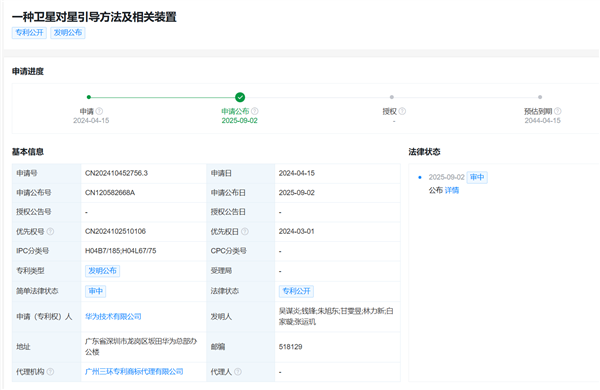Image resolution: width=600 pixels, height=390 pixels.
Task: Click the 授权 gray progress dot
Action: (x=391, y=97)
